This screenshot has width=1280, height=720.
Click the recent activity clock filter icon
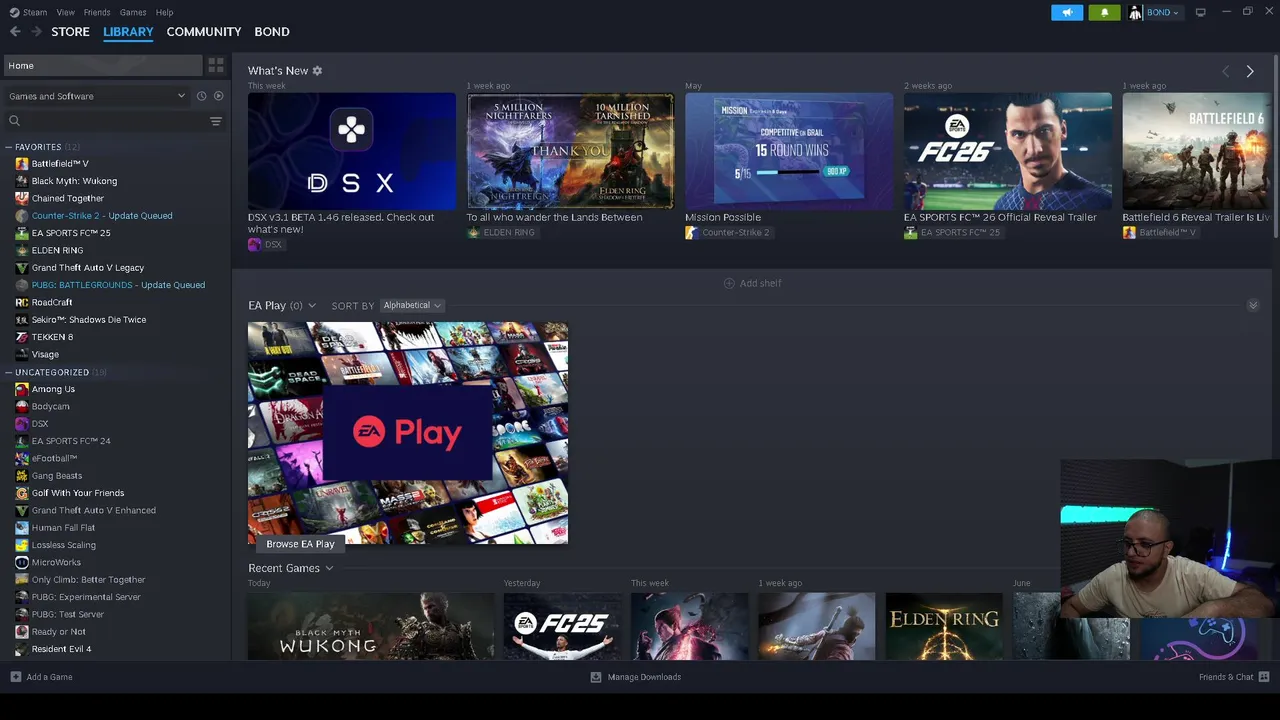(x=201, y=96)
